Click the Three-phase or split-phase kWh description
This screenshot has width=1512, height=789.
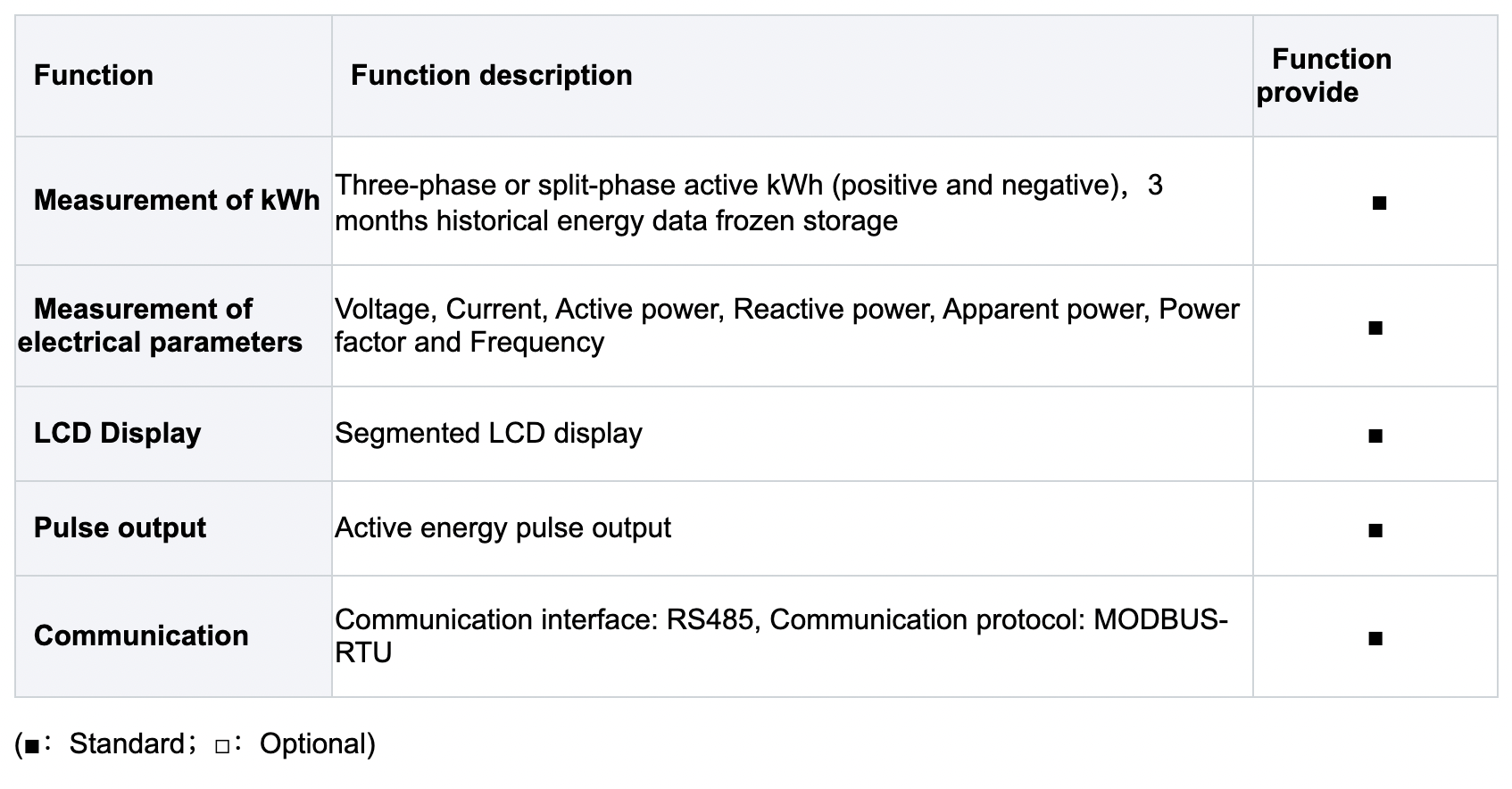coord(748,203)
